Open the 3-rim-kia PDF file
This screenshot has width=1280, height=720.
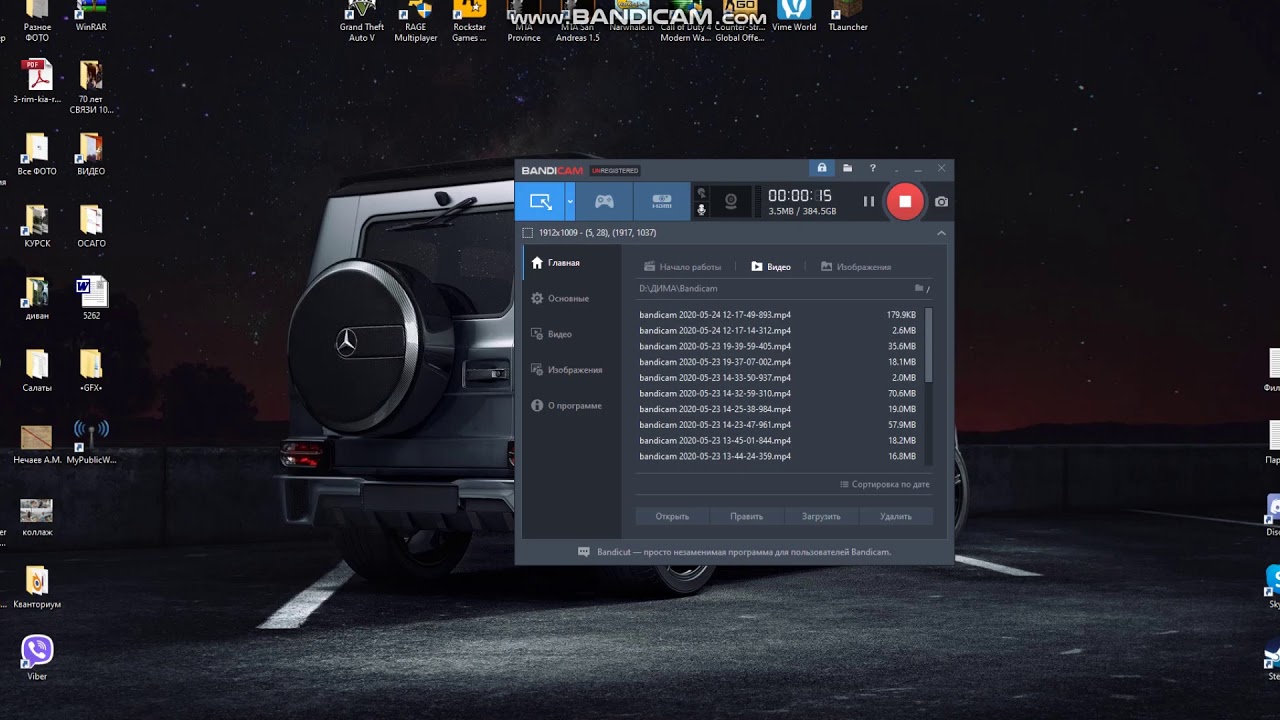[37, 82]
